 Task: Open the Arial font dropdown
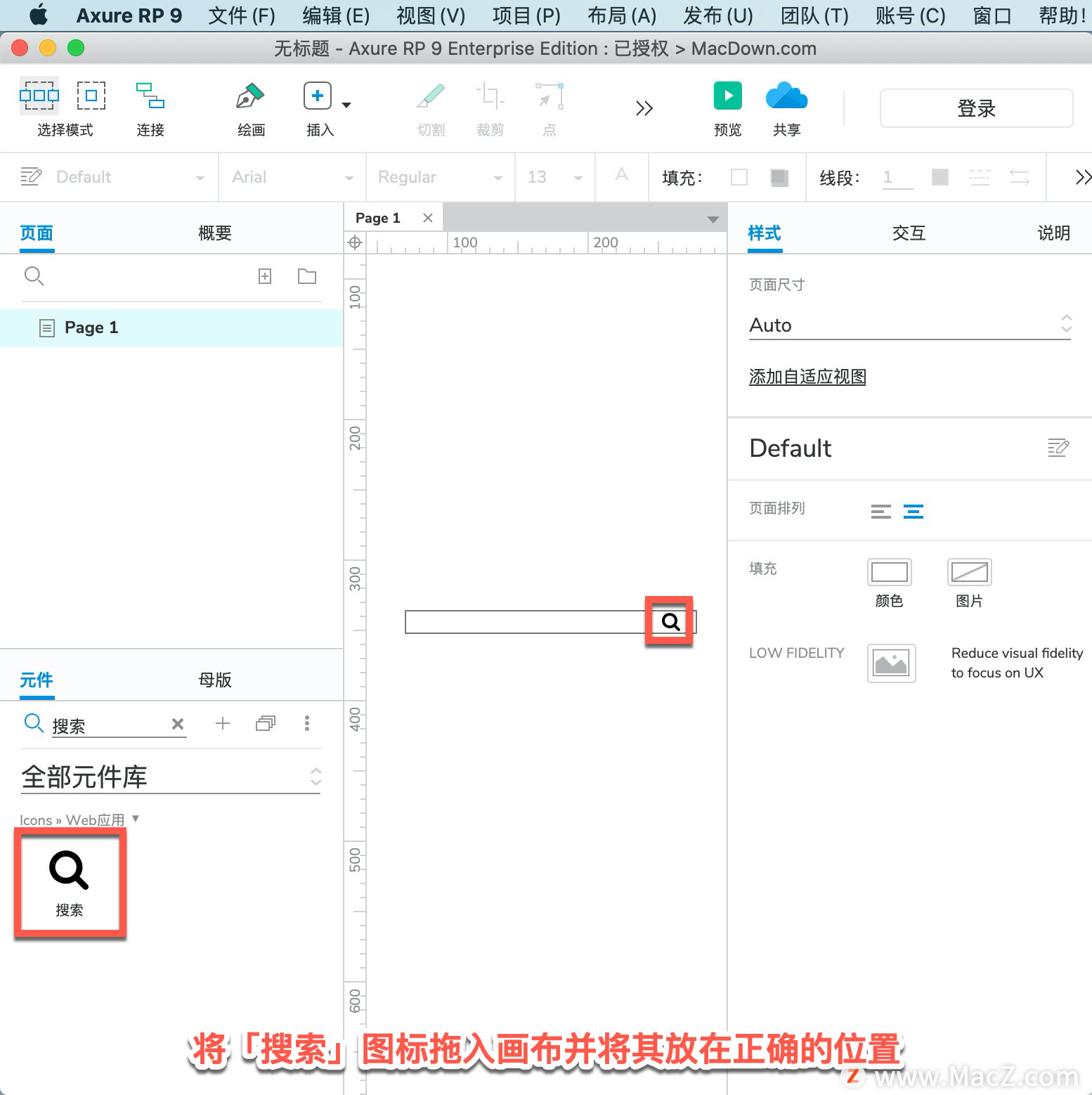[x=293, y=177]
